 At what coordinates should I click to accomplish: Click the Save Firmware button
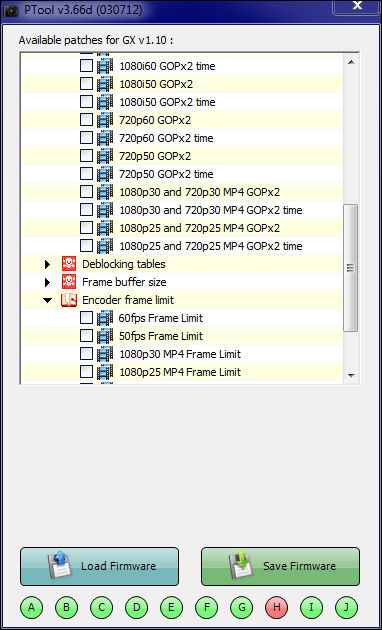[x=280, y=566]
